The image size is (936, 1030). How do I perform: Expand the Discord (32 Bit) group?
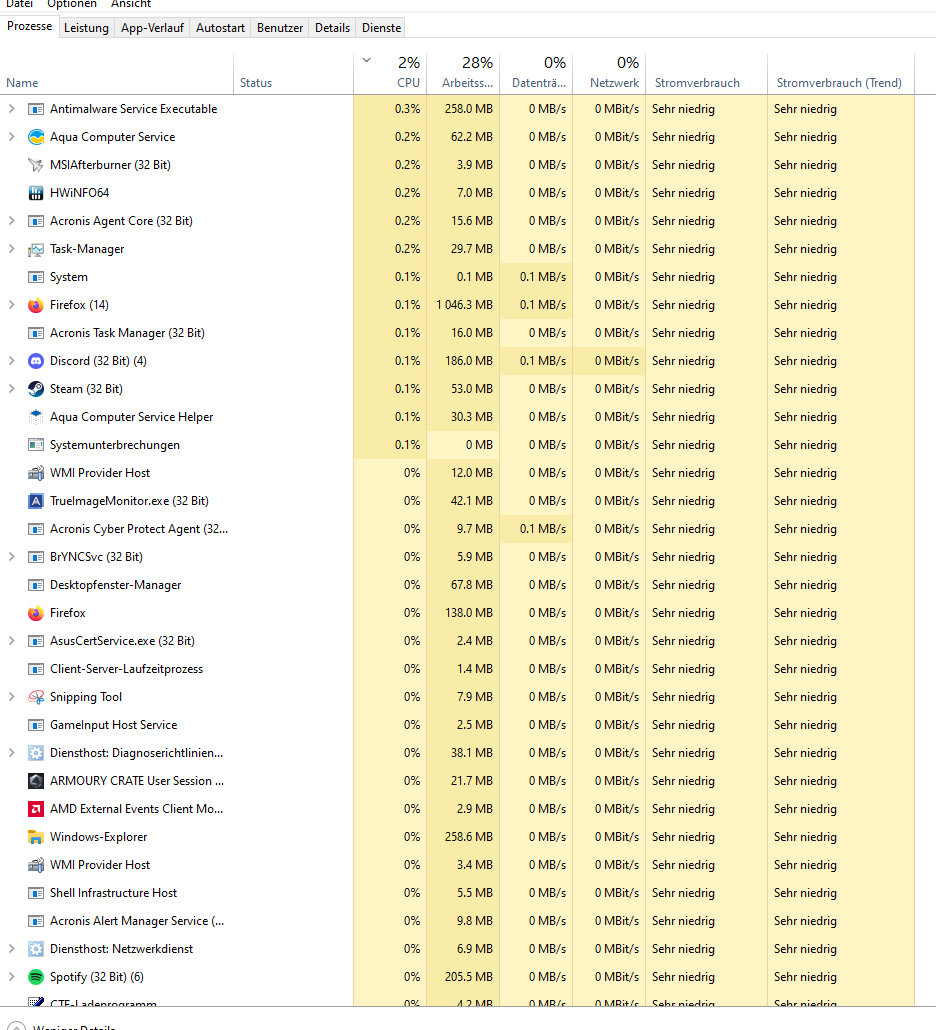coord(11,361)
